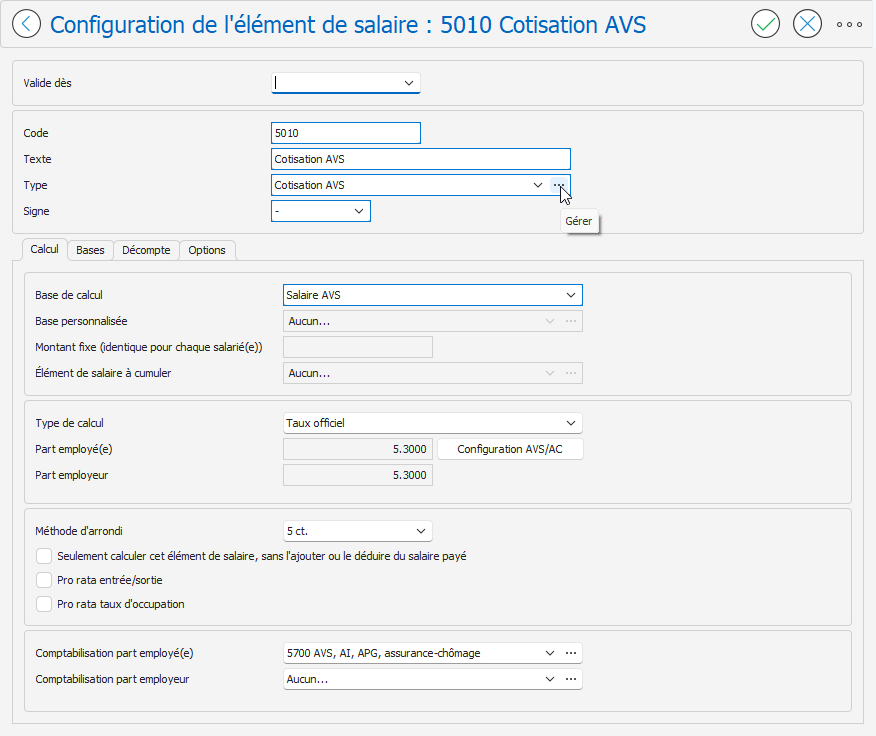Cancel with the blue X icon
876x736 pixels.
tap(807, 25)
